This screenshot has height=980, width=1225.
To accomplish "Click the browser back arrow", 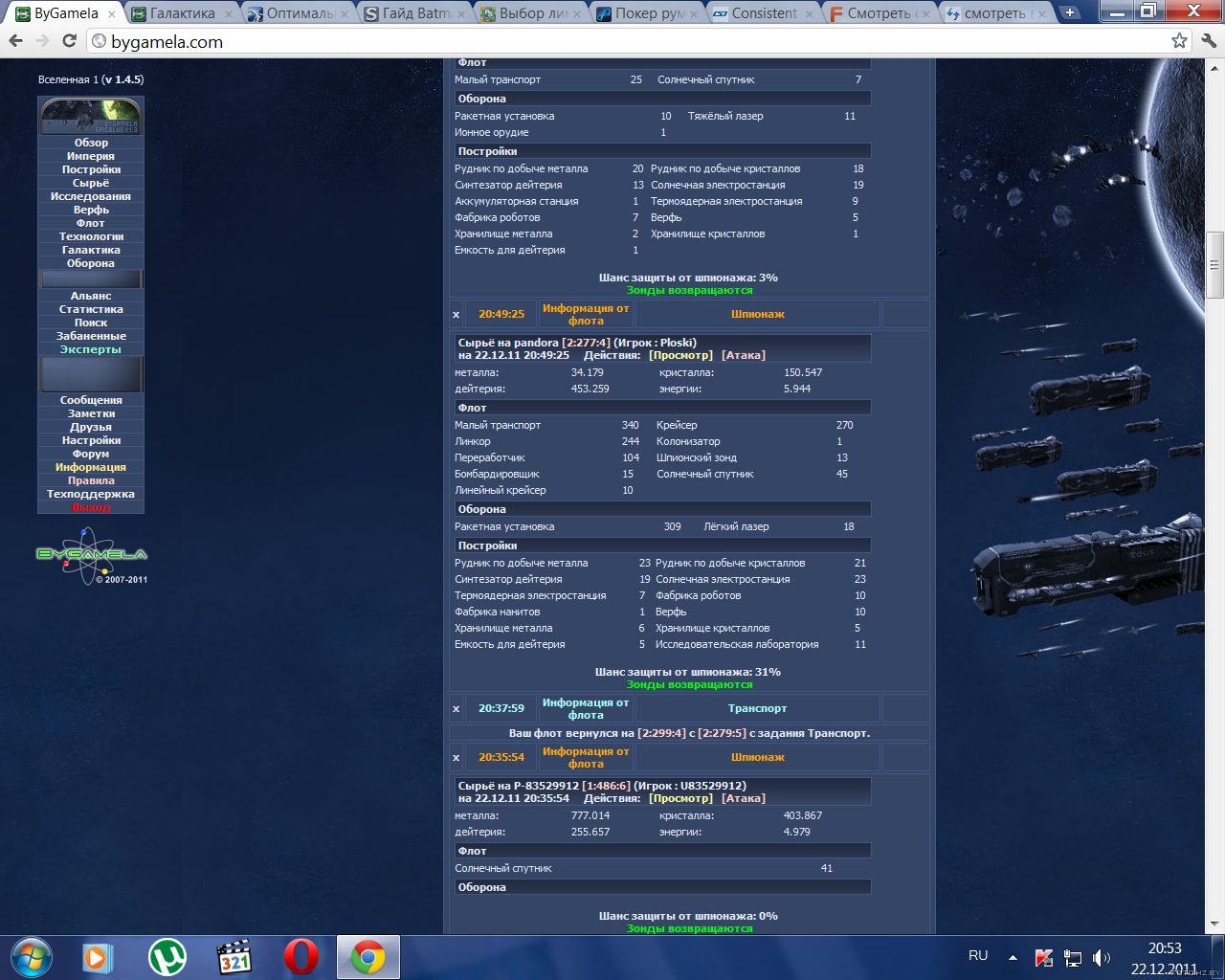I will 15,41.
